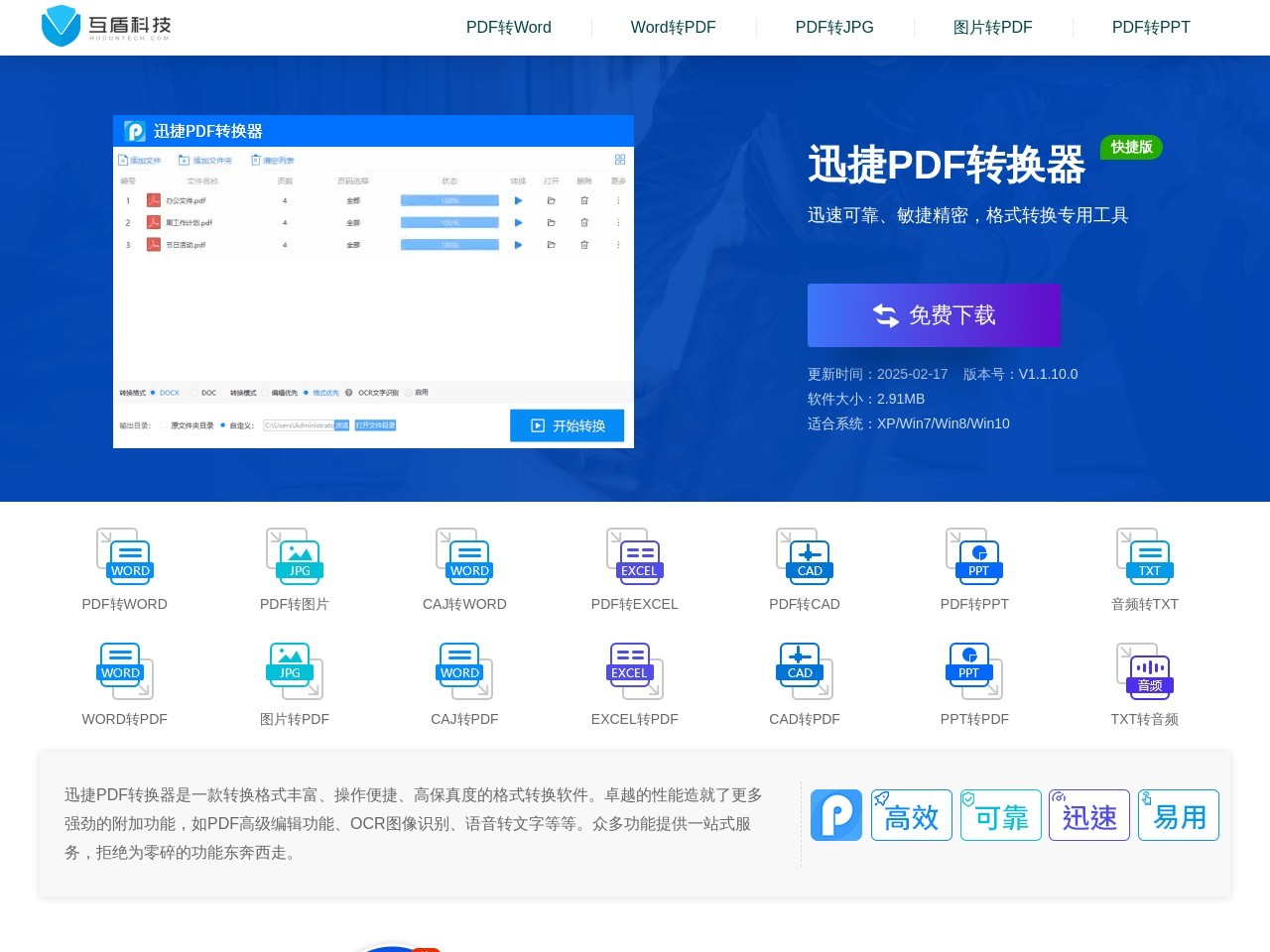
Task: Select the 格式优先 radio option
Action: [306, 393]
